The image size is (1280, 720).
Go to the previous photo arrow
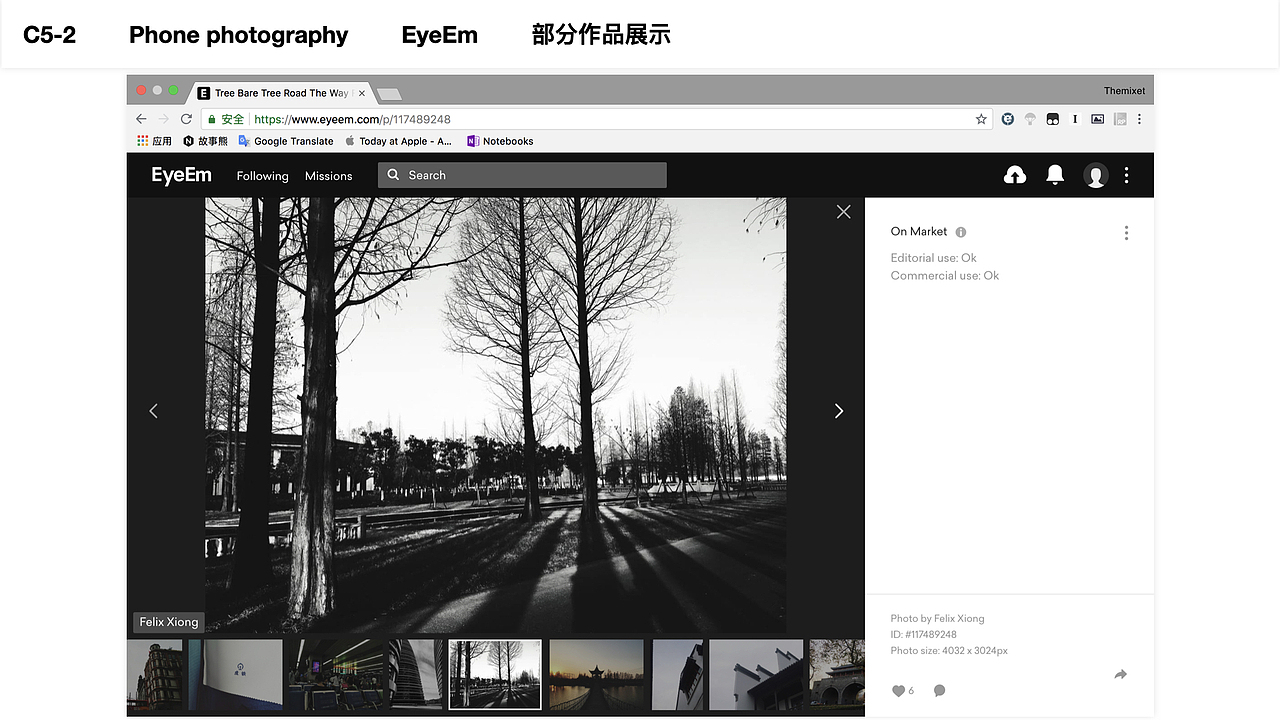click(x=153, y=411)
